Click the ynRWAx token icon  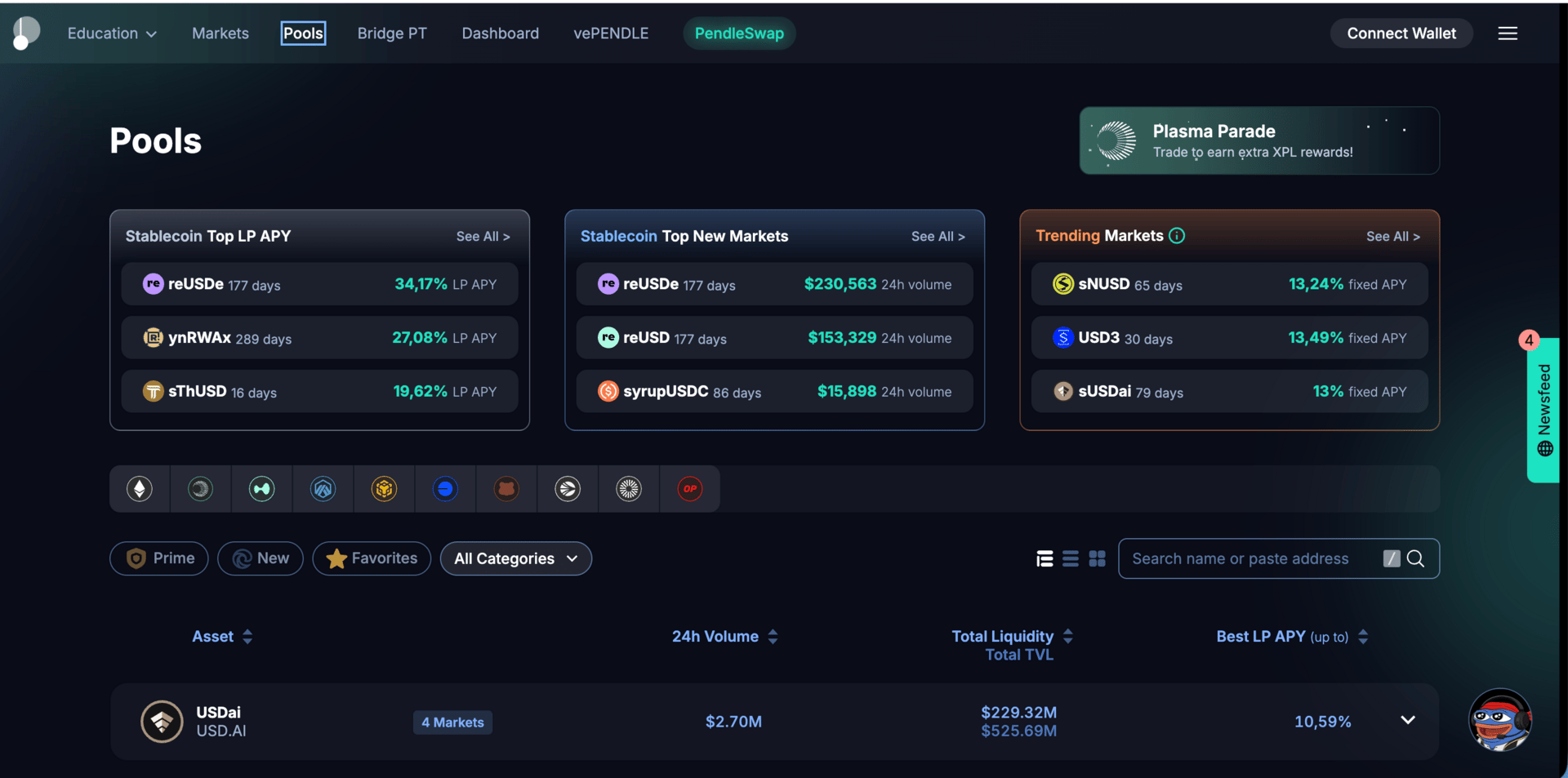click(x=153, y=337)
